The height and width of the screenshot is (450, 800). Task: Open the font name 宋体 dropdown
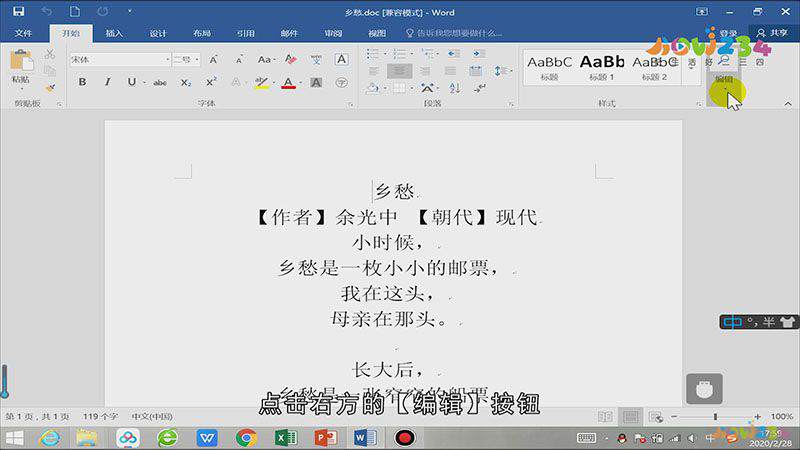[167, 60]
